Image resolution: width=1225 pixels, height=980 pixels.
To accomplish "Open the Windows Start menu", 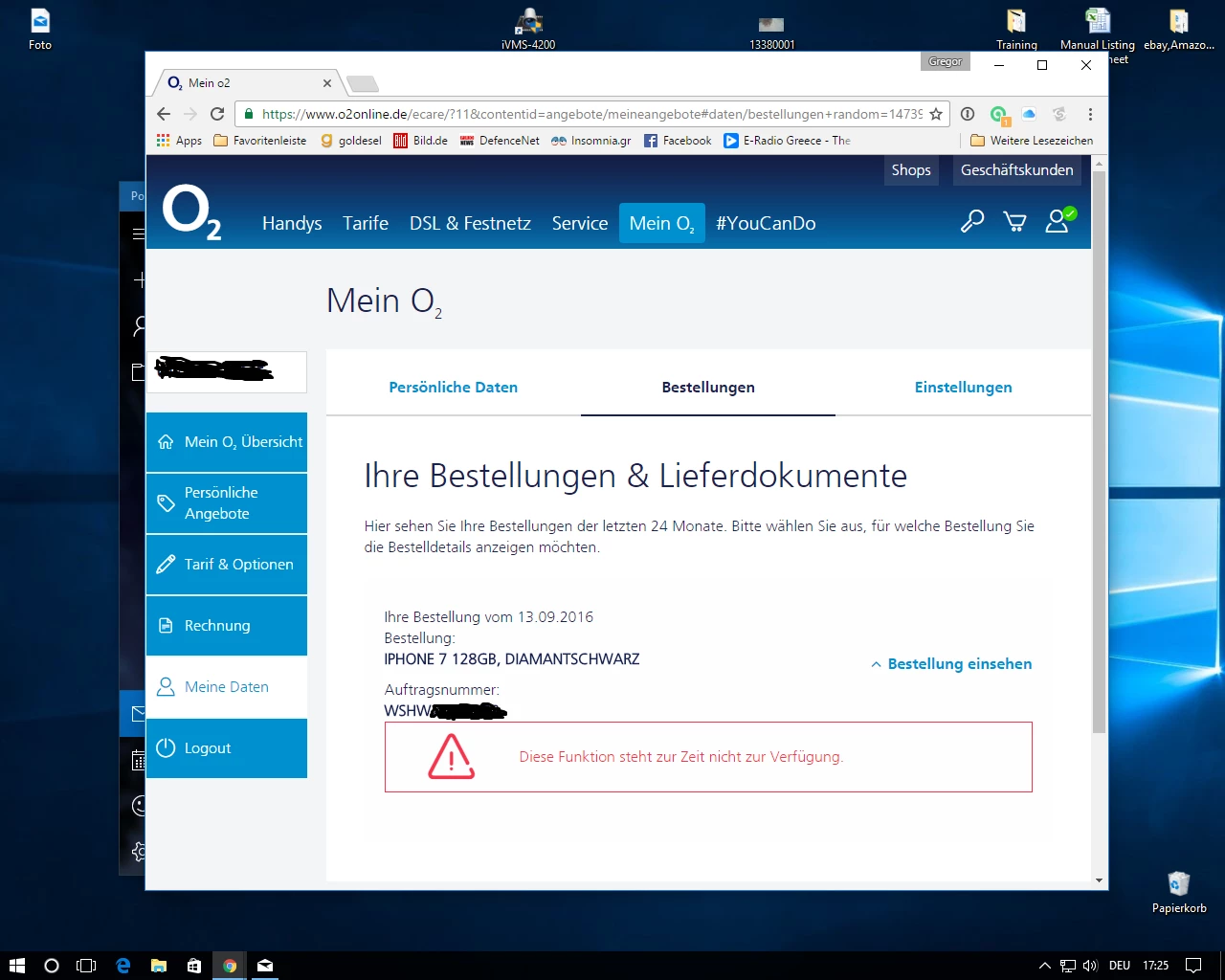I will (x=16, y=966).
